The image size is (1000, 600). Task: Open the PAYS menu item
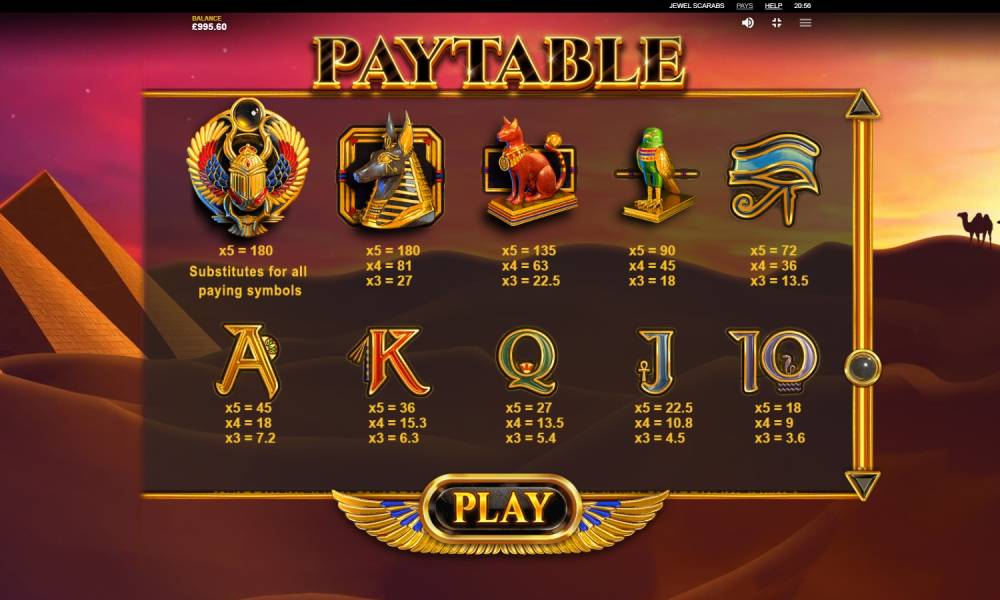click(x=744, y=6)
